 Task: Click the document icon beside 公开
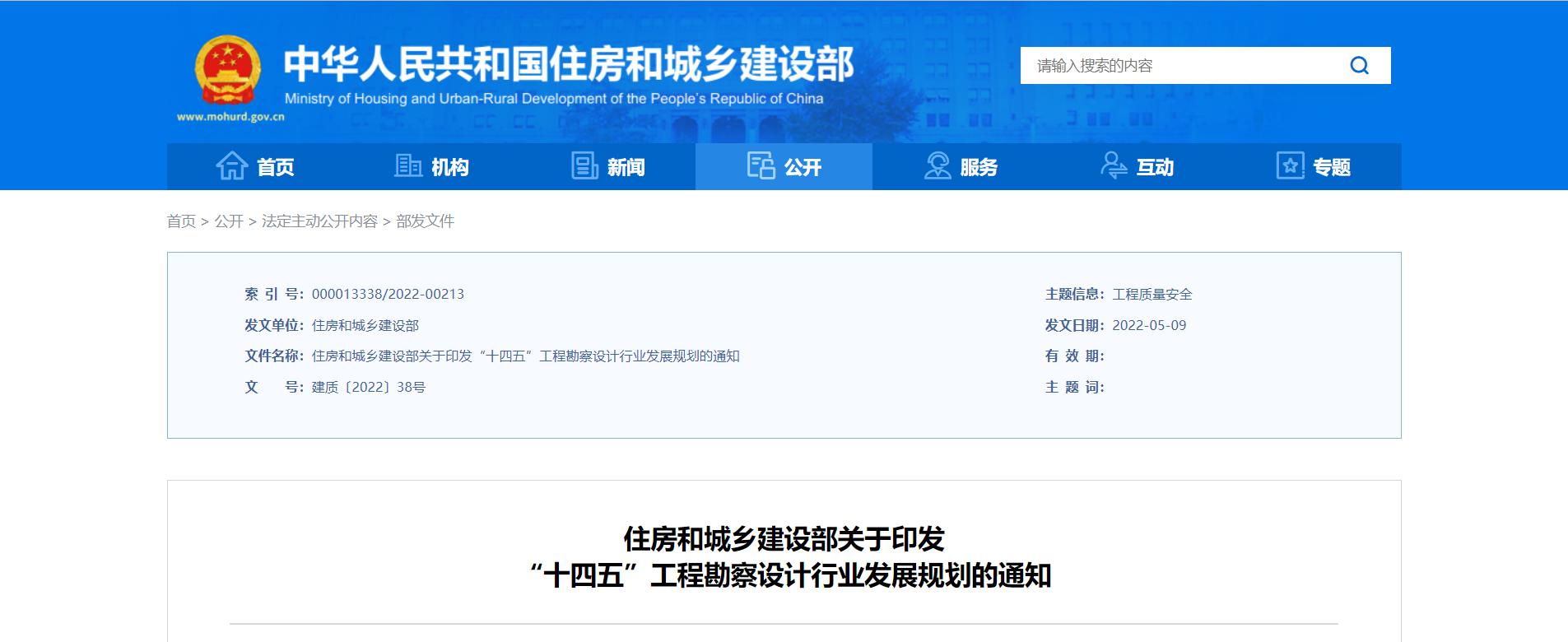tap(761, 166)
